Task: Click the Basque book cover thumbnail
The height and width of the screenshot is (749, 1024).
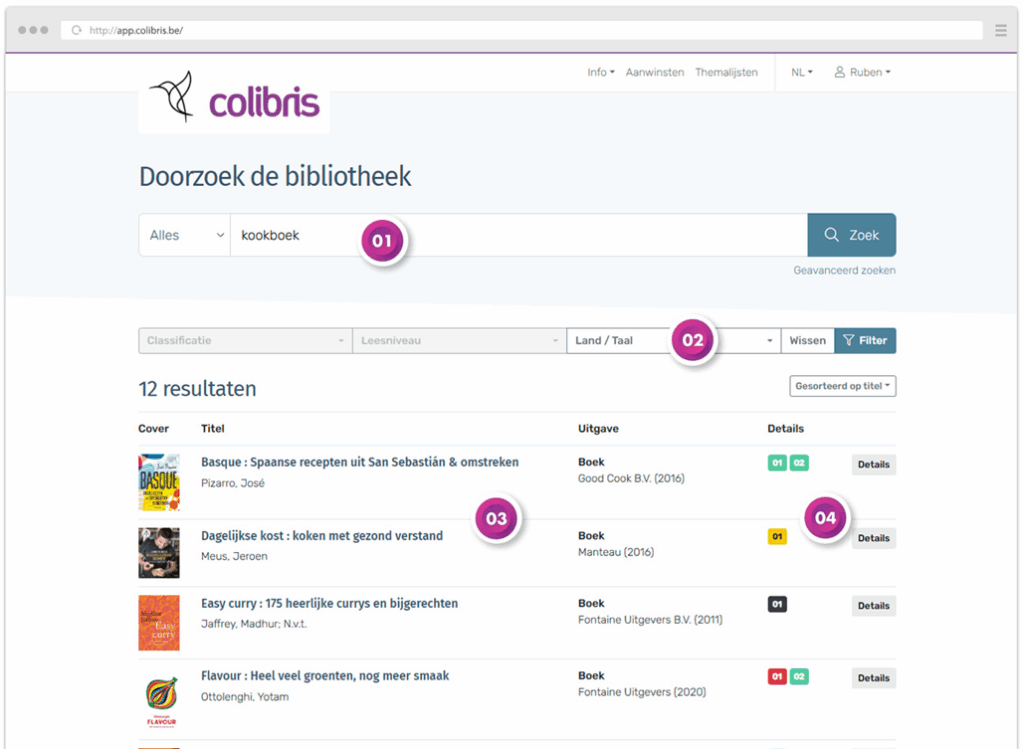Action: pyautogui.click(x=158, y=483)
